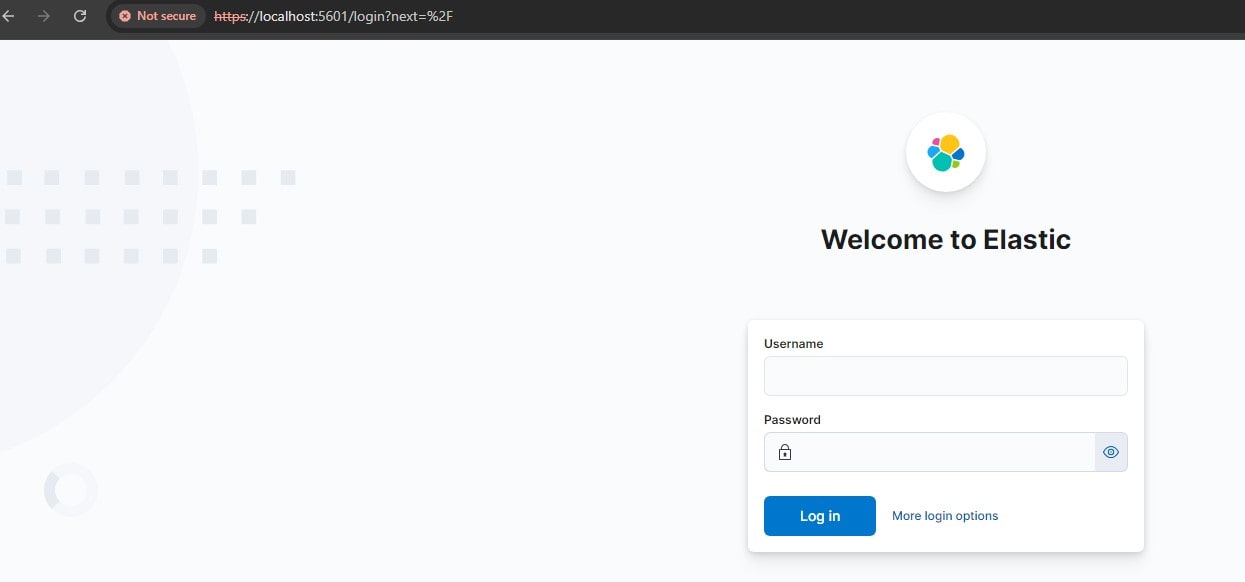Screen dimensions: 1245x582
Task: Open More login options link
Action: click(x=945, y=516)
